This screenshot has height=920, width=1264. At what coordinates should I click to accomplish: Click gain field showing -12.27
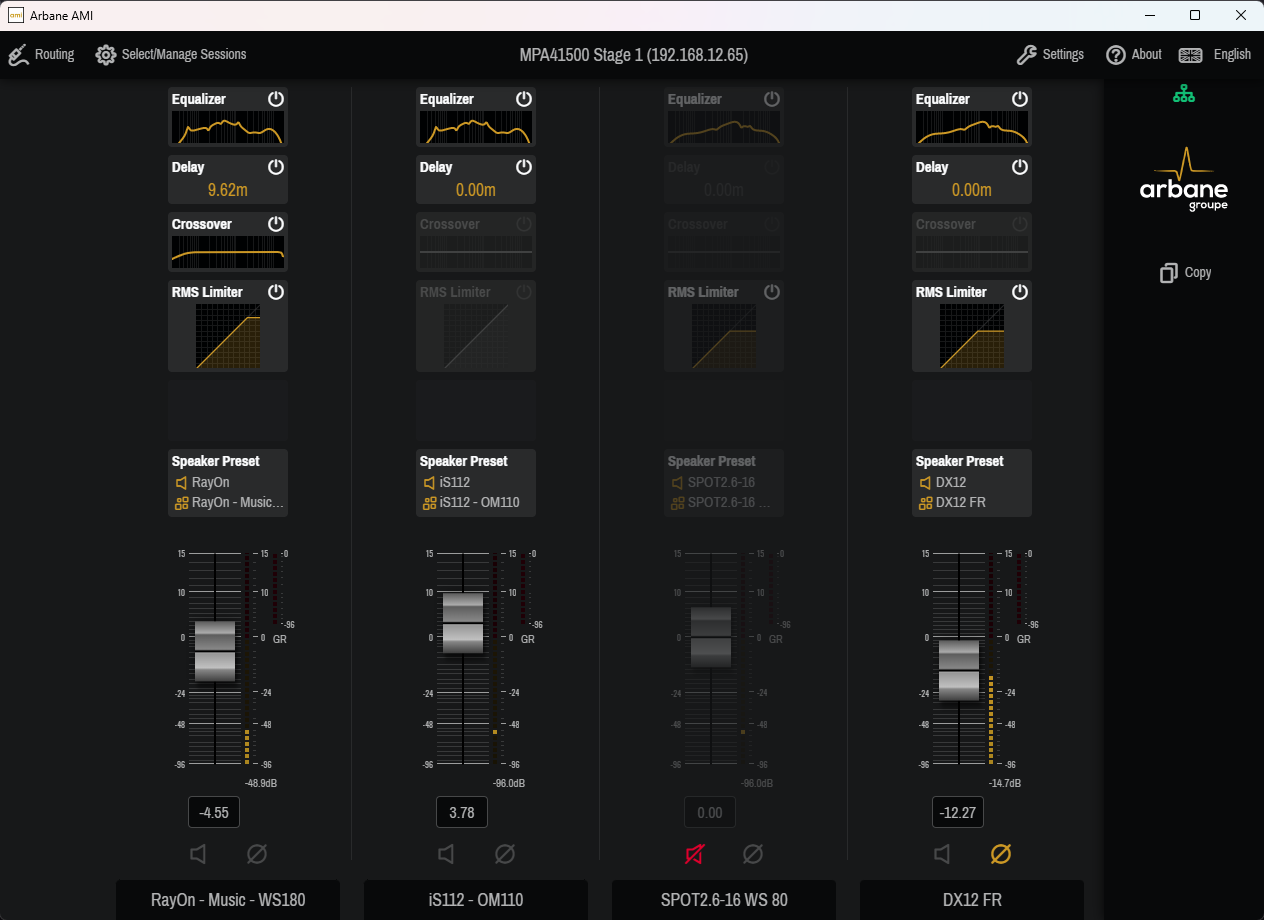click(x=958, y=812)
